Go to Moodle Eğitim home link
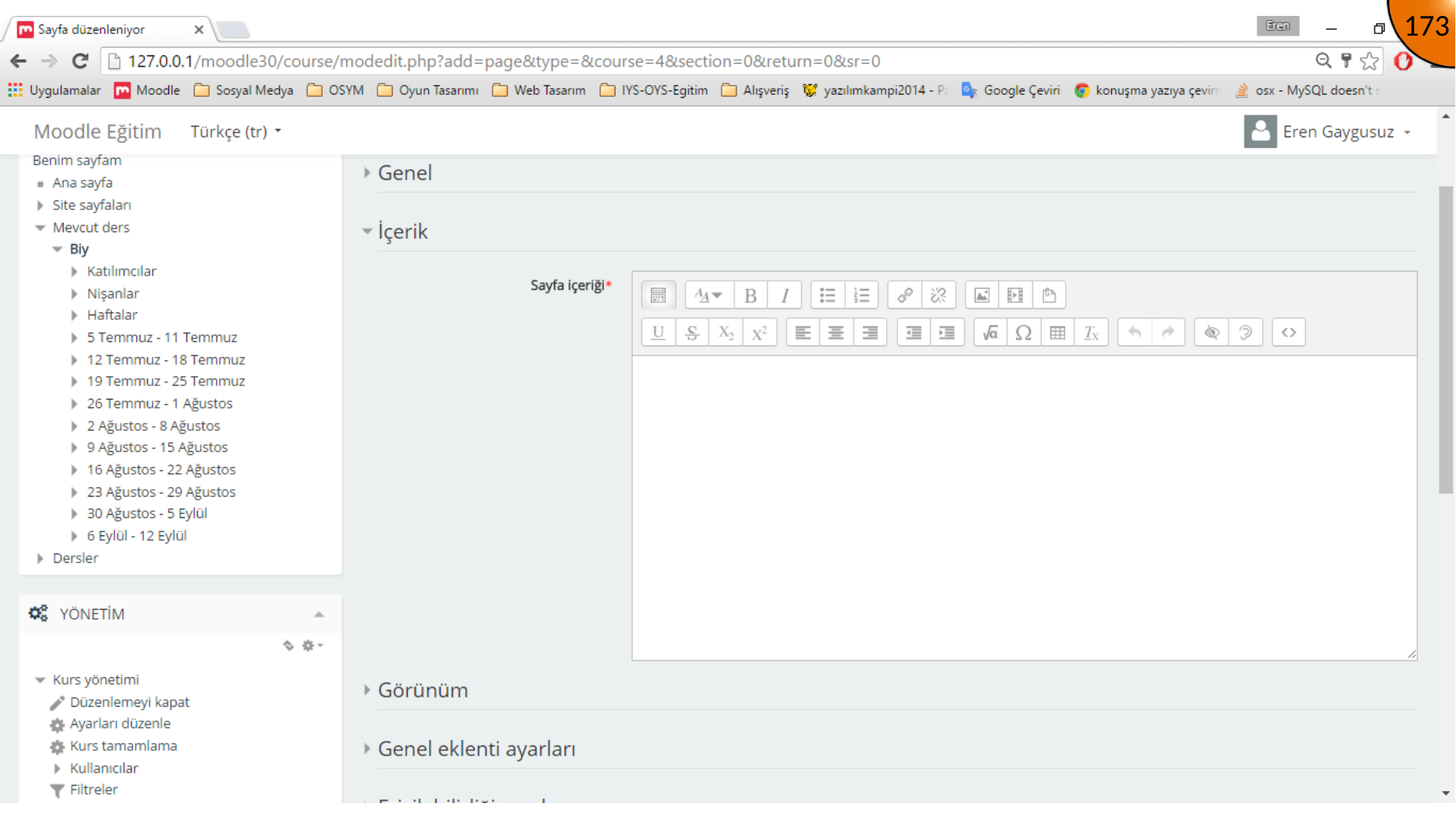This screenshot has height=819, width=1456. pos(98,132)
